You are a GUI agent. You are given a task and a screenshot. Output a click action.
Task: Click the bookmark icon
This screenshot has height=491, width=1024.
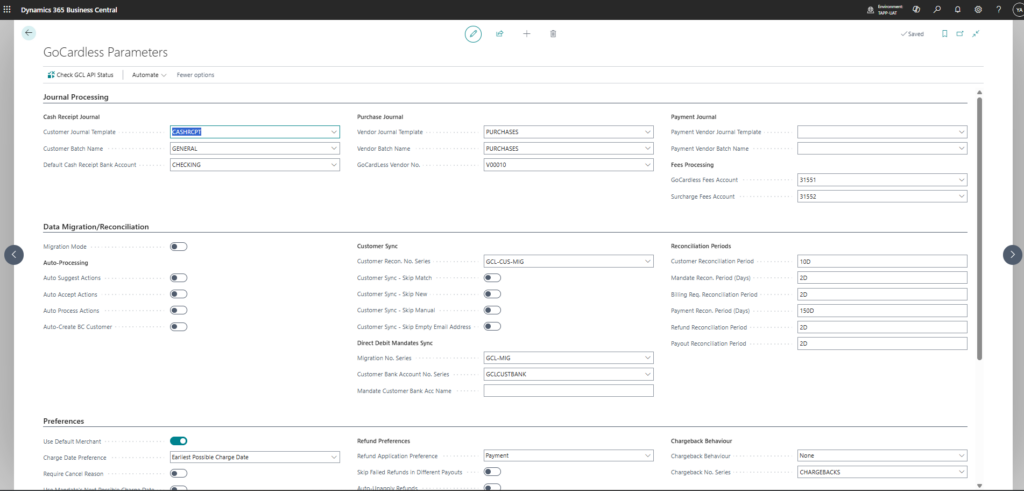[944, 33]
